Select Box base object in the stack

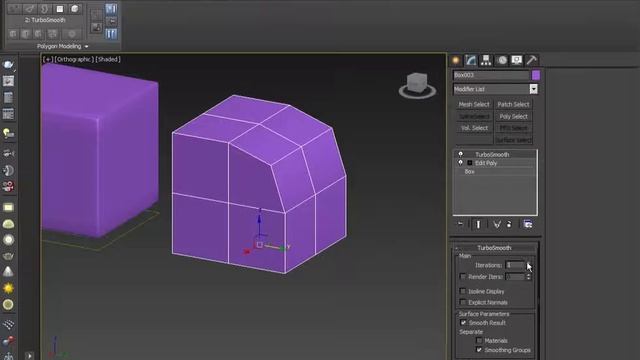(469, 172)
